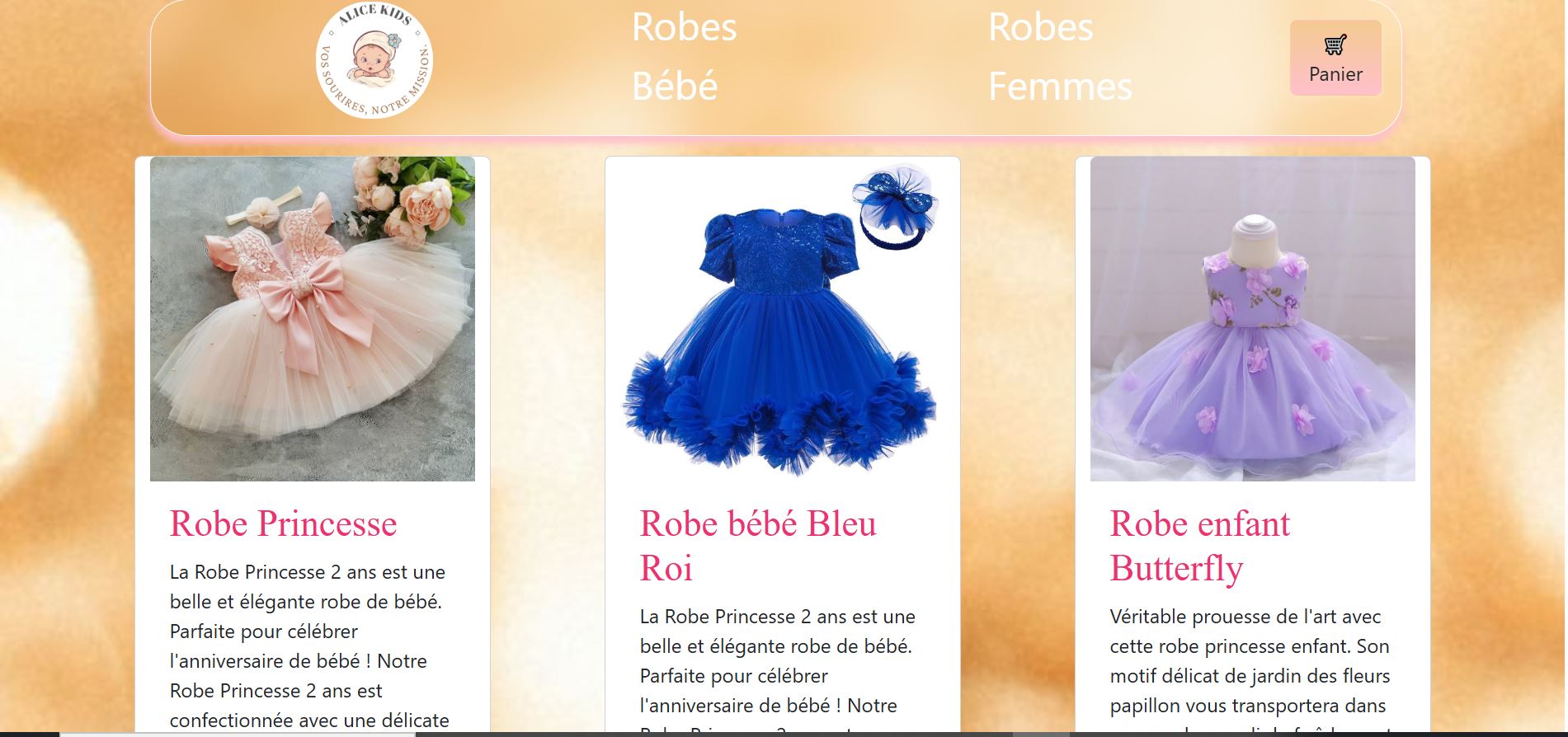Select the purple butterfly dress photo

[x=1253, y=319]
